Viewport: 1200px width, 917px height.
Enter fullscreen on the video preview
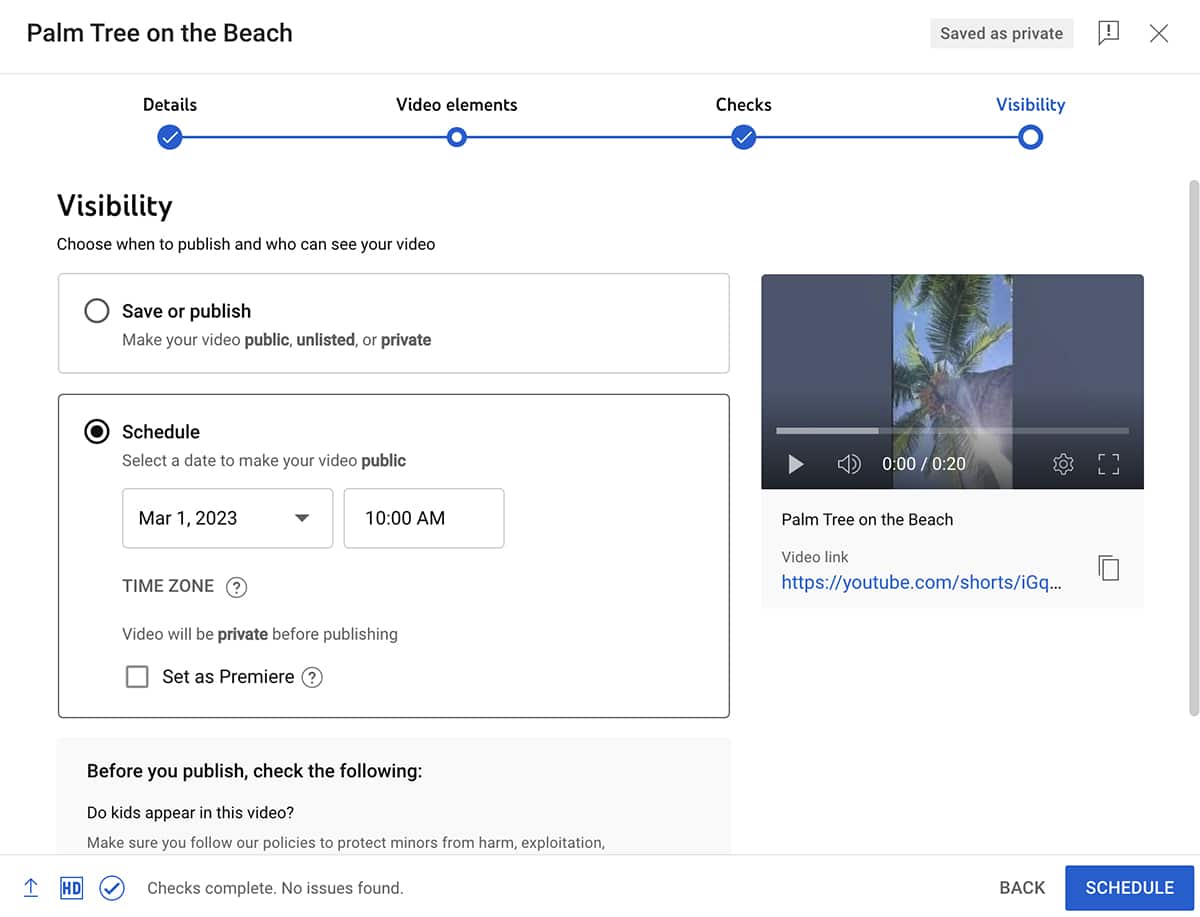pyautogui.click(x=1108, y=464)
